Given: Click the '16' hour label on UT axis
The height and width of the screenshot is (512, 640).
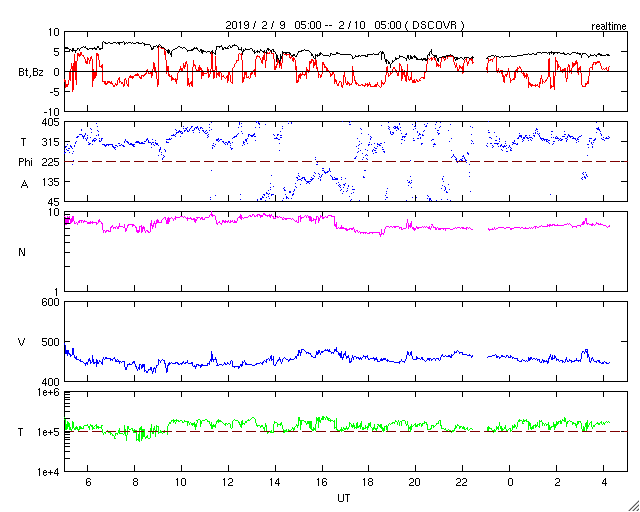Looking at the screenshot, I should pos(322,482).
